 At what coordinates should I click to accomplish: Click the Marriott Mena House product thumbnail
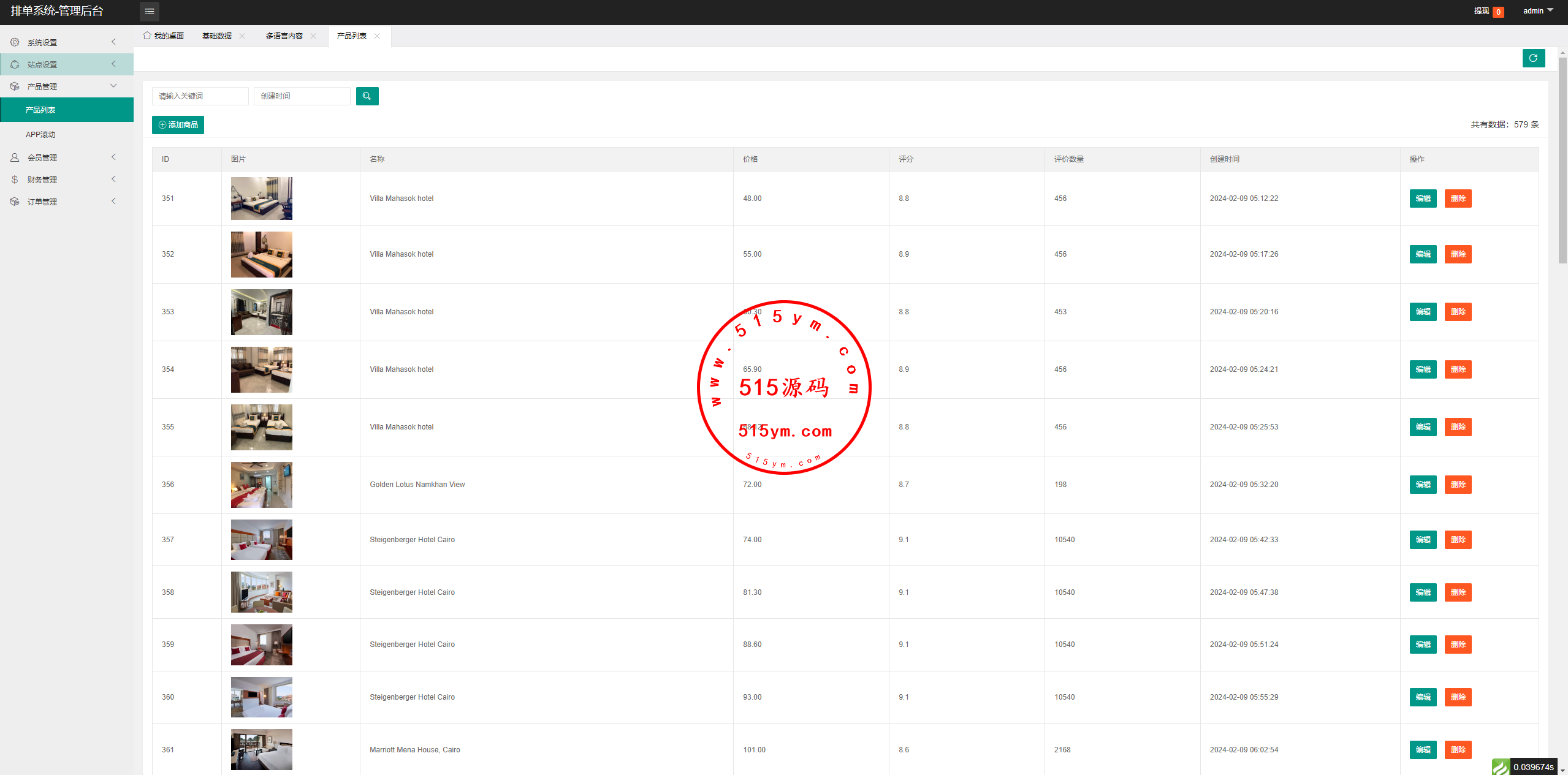click(261, 749)
